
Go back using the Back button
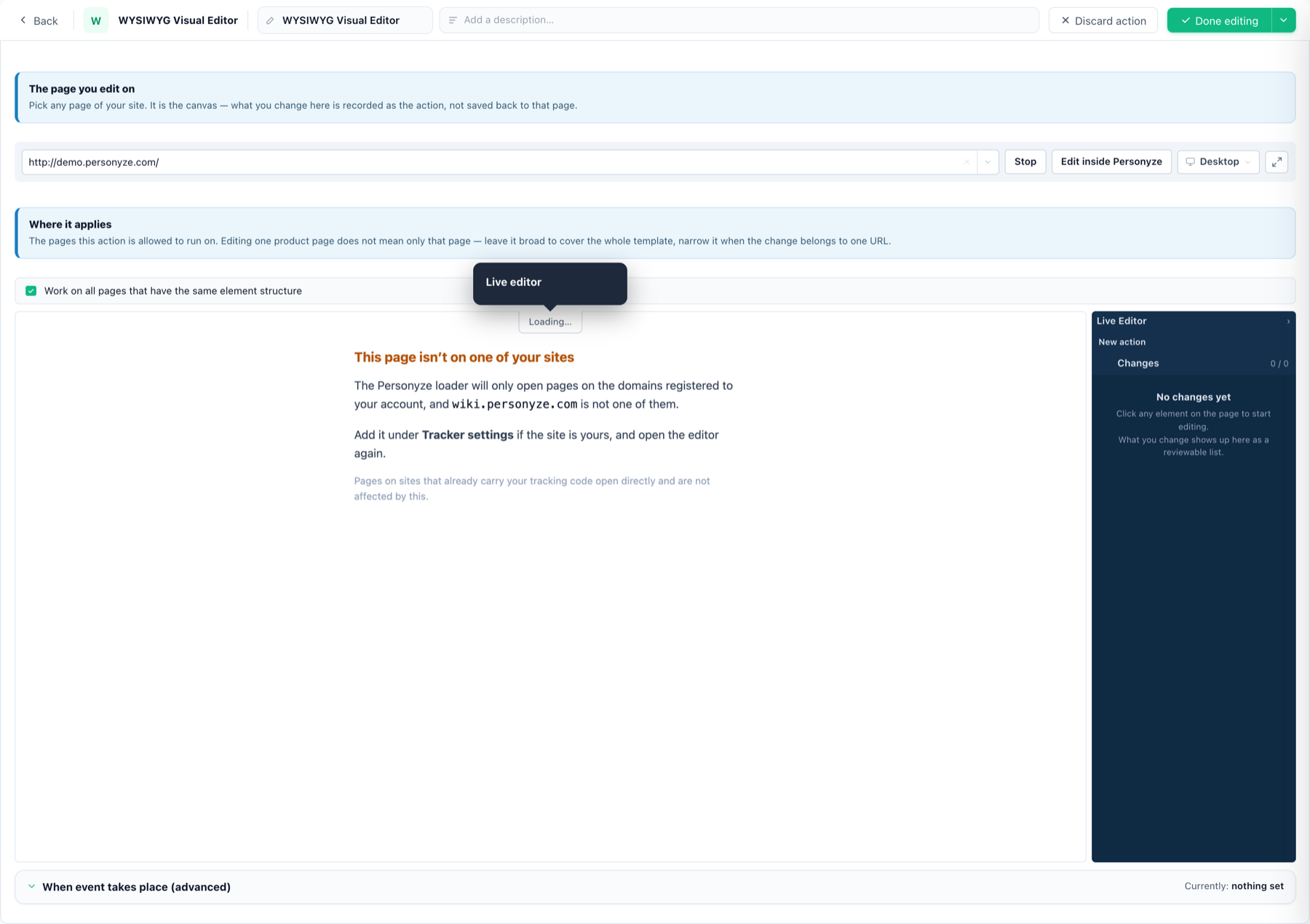click(39, 20)
